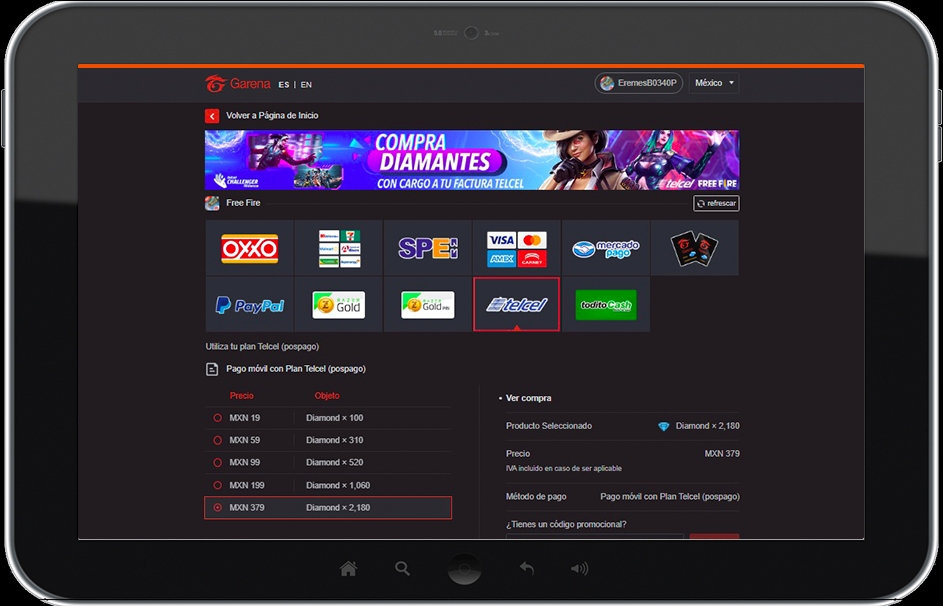
Task: Tap the tablet back arrow icon
Action: tap(527, 568)
